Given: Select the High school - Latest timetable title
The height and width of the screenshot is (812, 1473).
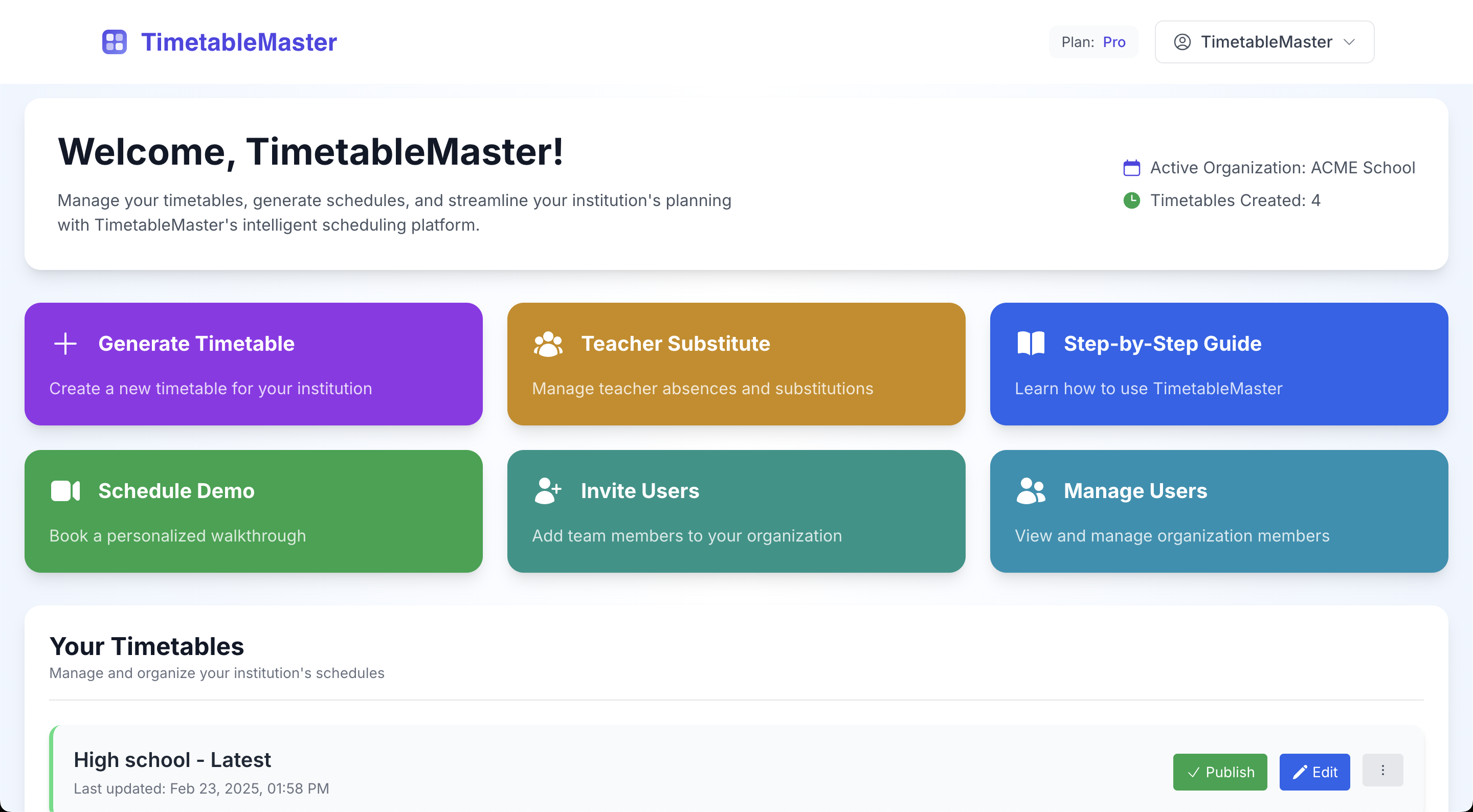Looking at the screenshot, I should 172,759.
